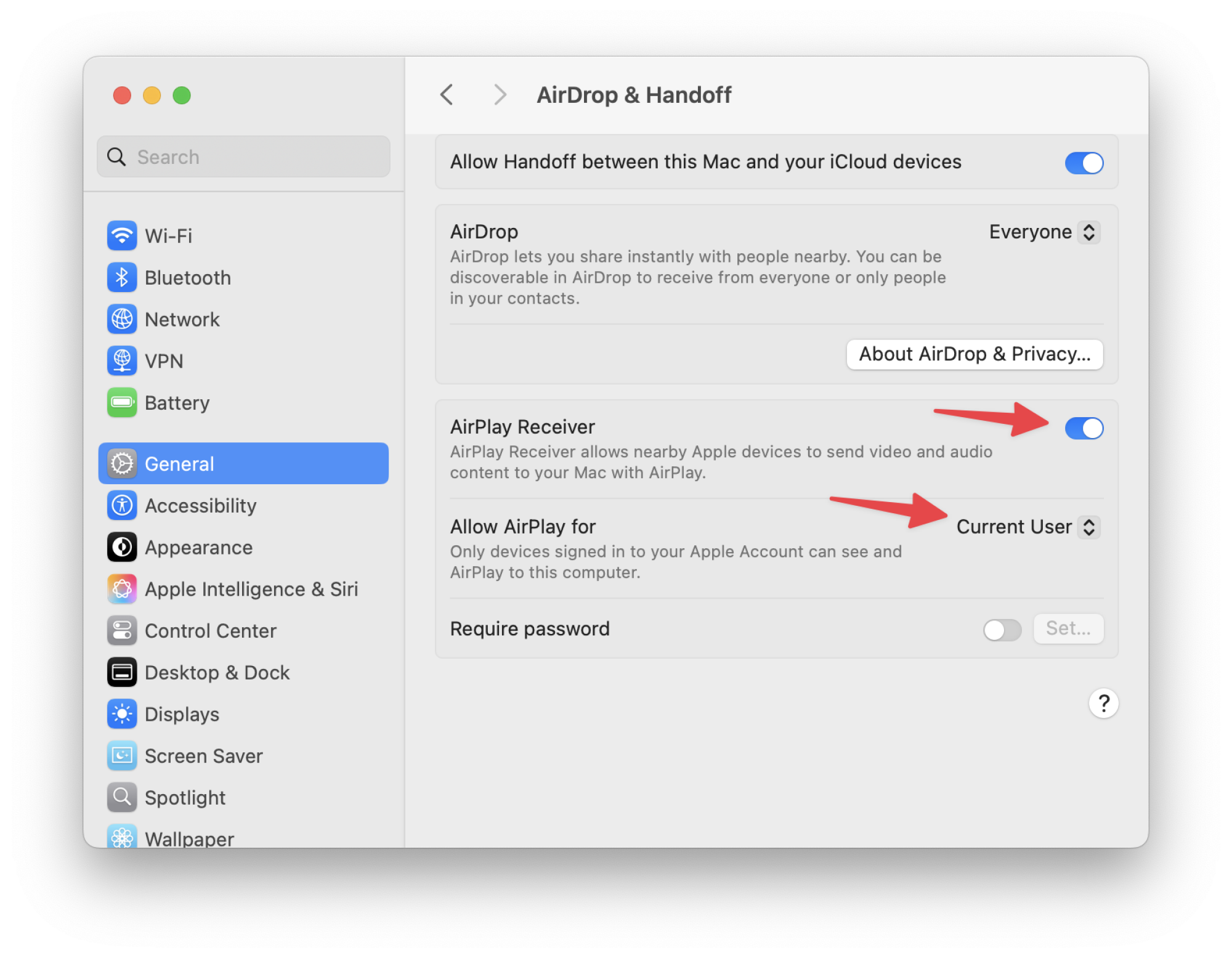This screenshot has height=958, width=1232.
Task: Toggle Allow Handoff switch off
Action: tap(1084, 163)
